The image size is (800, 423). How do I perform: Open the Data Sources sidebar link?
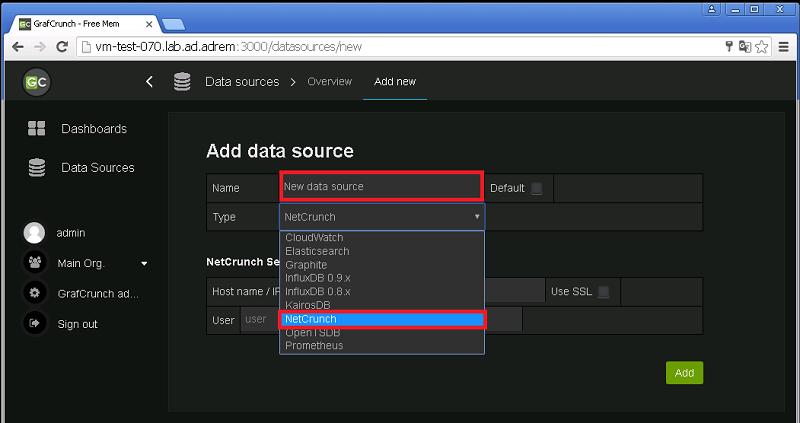pyautogui.click(x=97, y=167)
